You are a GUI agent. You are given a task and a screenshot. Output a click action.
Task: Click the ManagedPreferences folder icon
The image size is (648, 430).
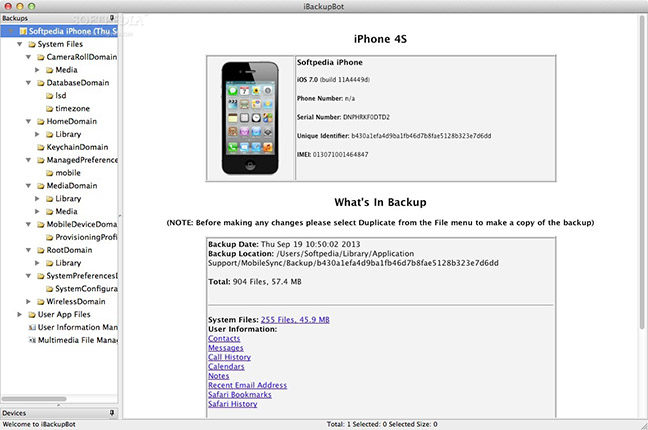tap(40, 160)
